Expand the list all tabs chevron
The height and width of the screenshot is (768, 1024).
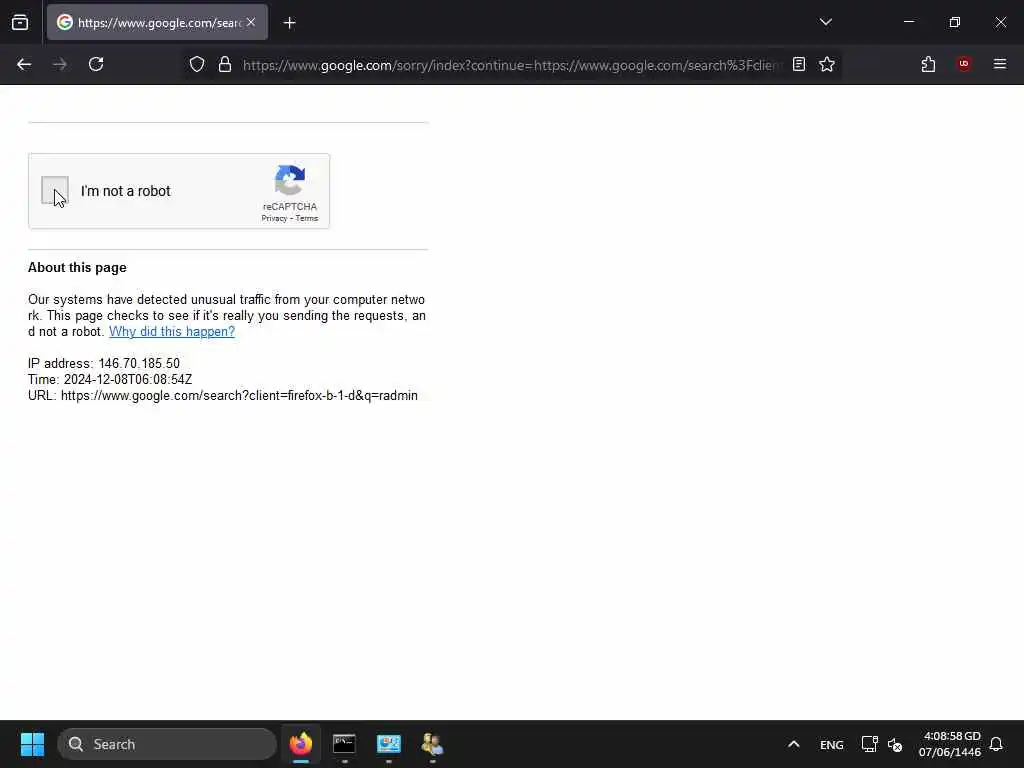[825, 22]
